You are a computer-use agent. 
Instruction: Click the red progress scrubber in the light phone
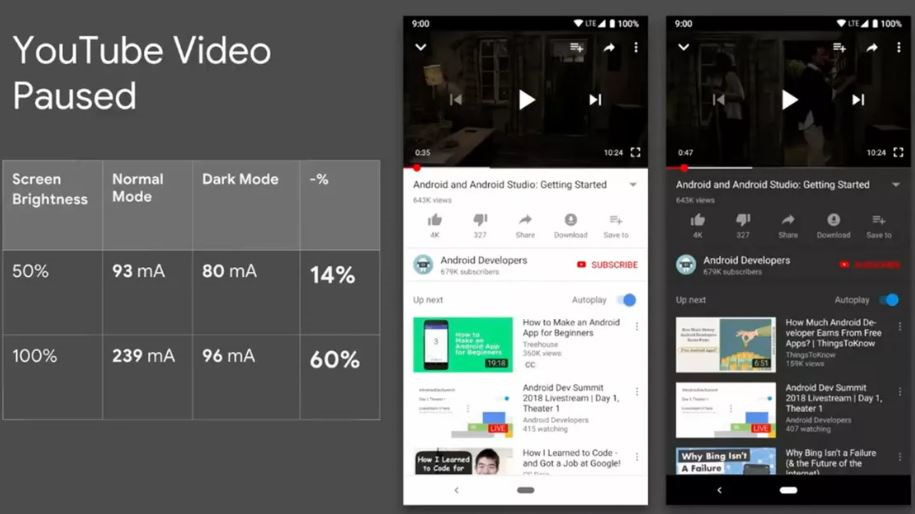click(417, 168)
